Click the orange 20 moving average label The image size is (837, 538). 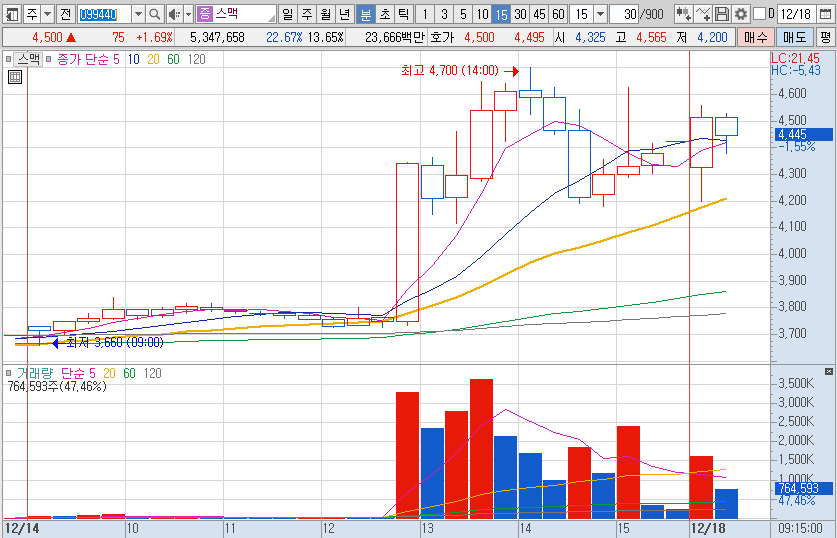(153, 59)
